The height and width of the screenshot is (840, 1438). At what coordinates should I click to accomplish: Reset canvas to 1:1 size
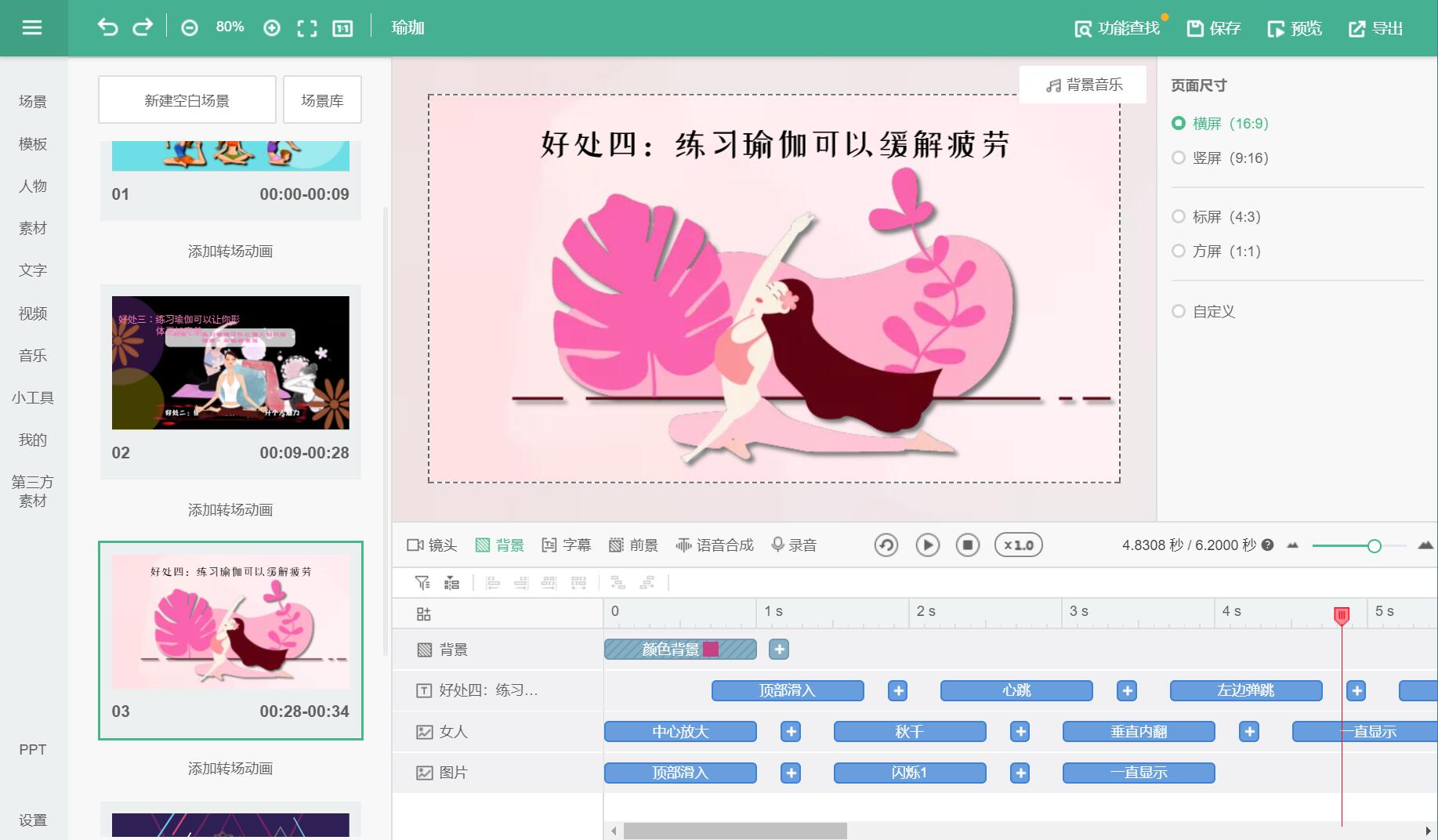click(342, 28)
